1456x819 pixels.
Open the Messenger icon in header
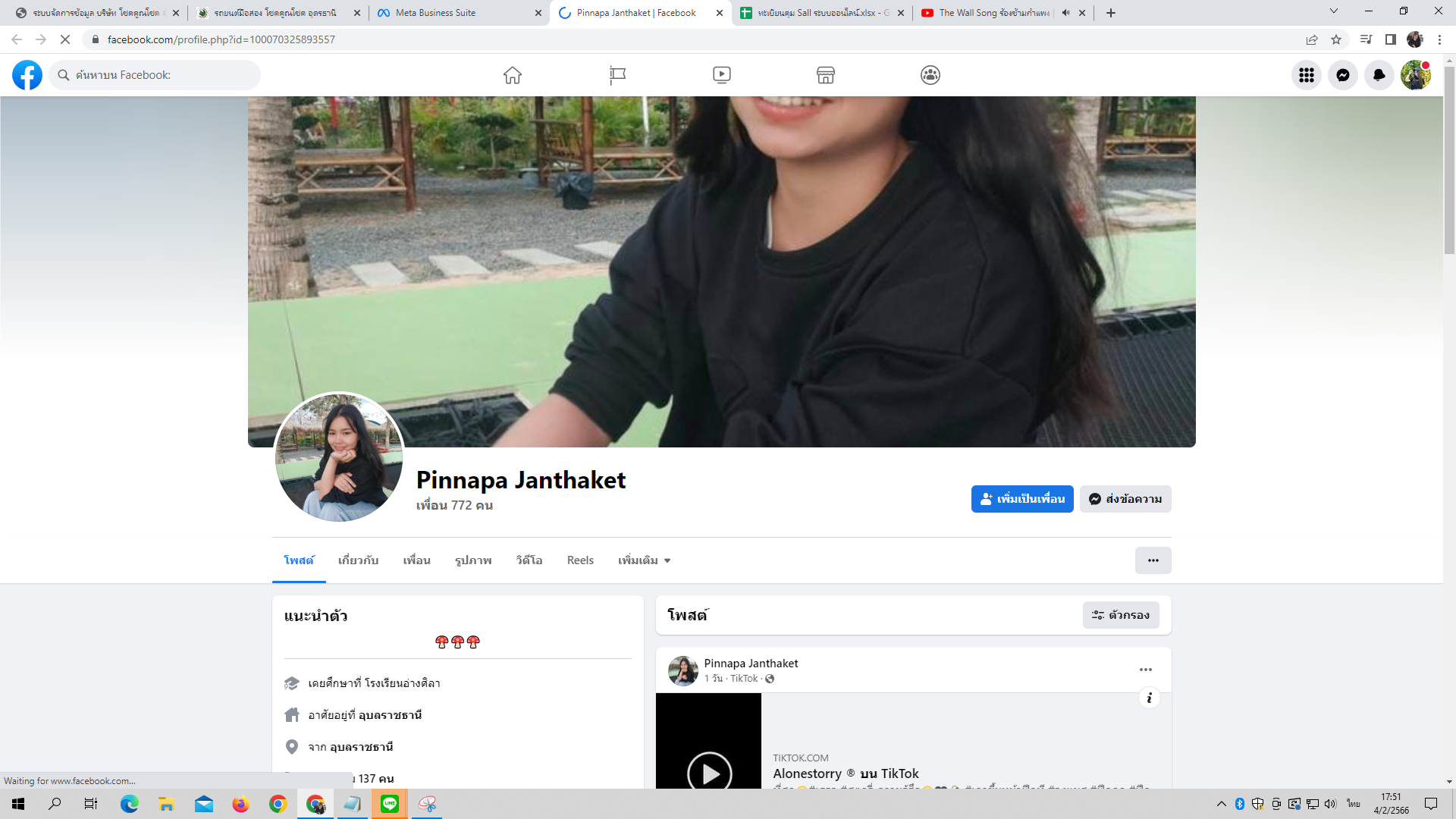tap(1342, 75)
